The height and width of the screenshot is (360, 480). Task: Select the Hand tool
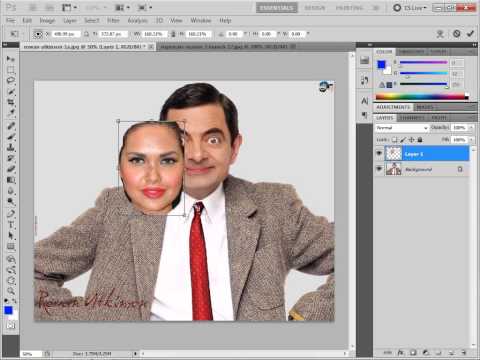click(x=11, y=280)
